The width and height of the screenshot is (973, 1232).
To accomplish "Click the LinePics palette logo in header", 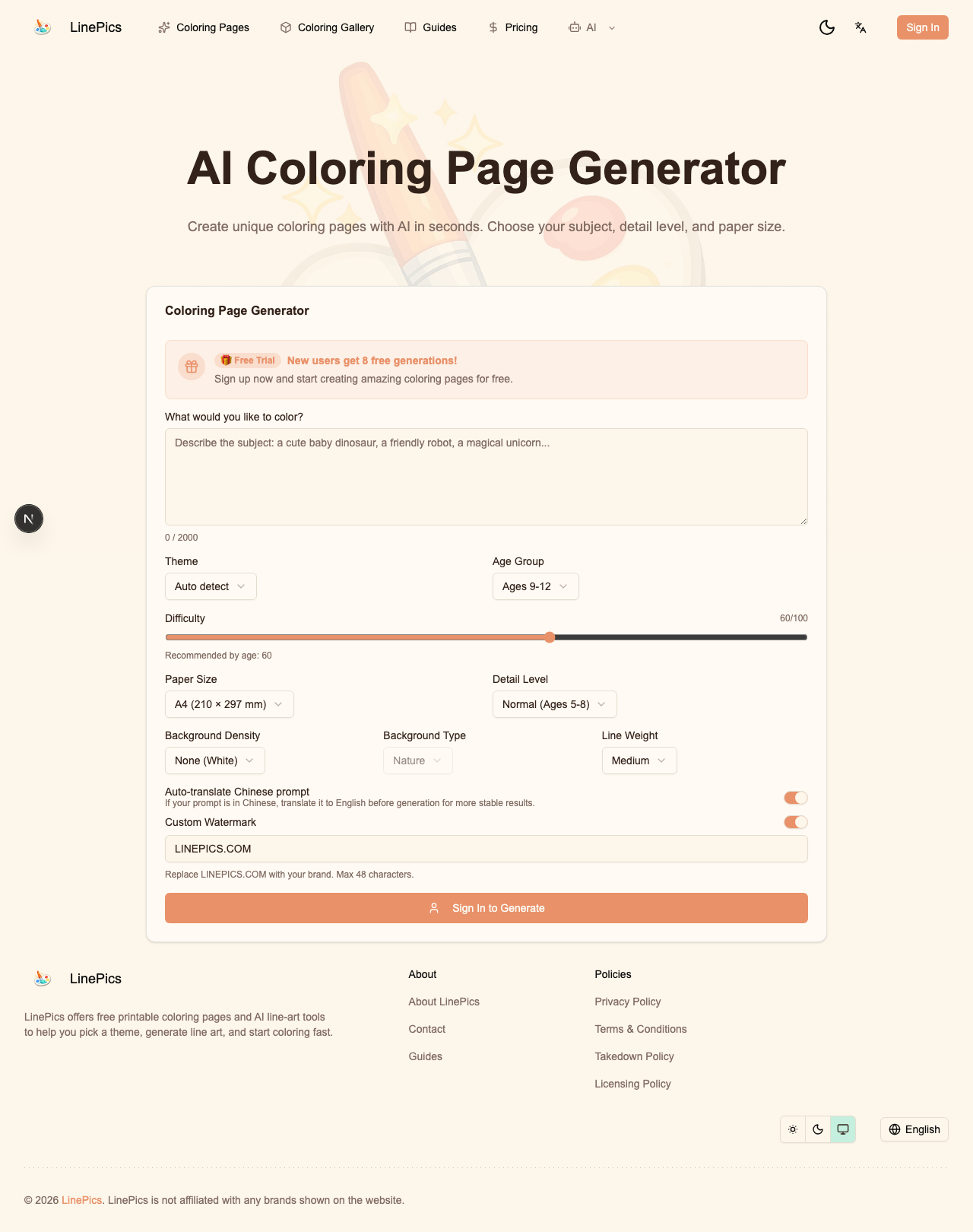I will tap(43, 27).
